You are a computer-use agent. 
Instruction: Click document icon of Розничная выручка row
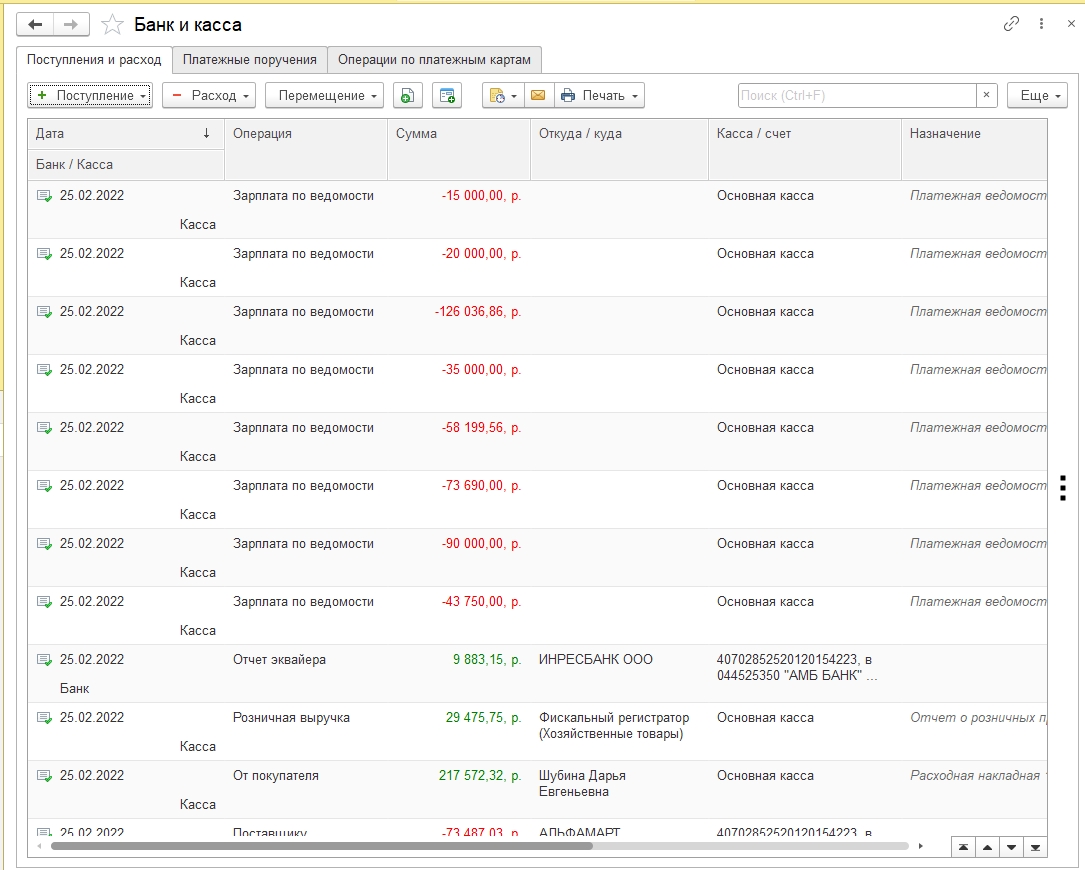click(x=44, y=718)
